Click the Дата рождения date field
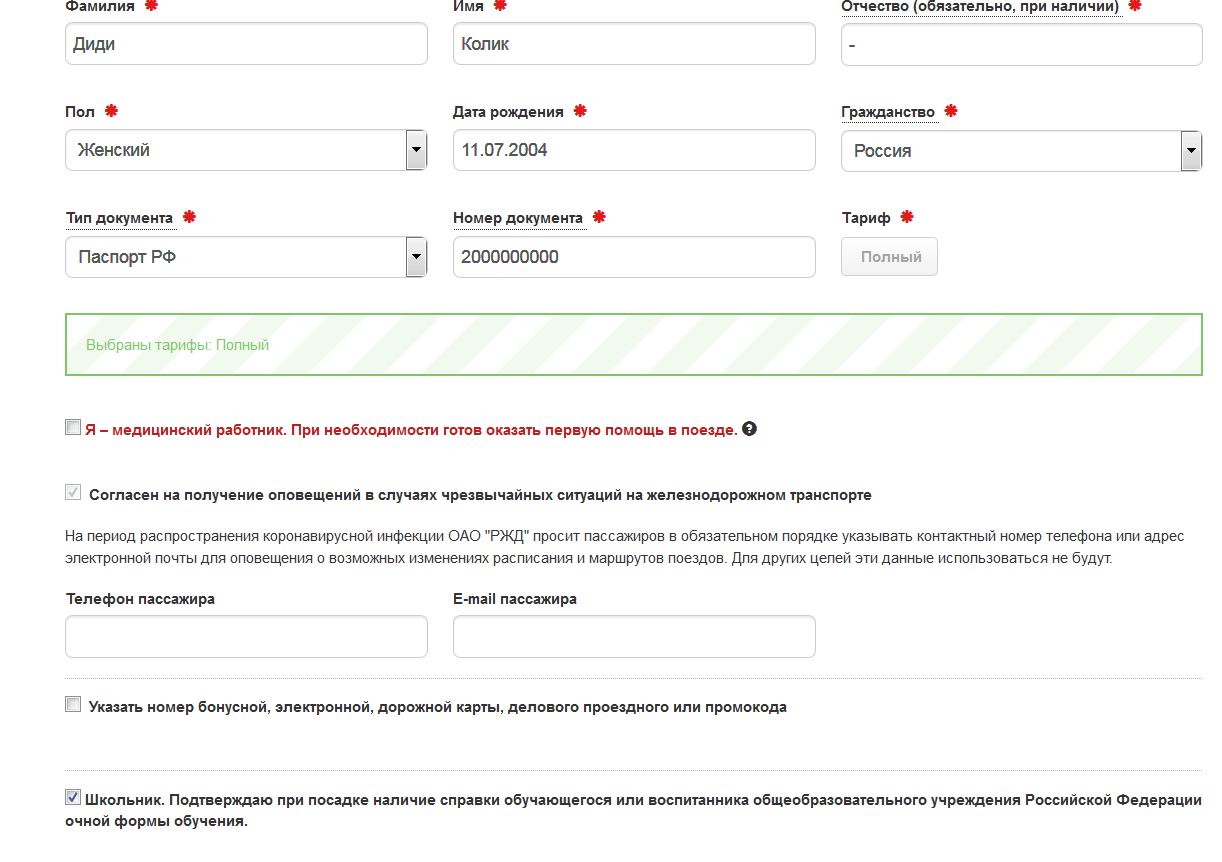Viewport: 1222px width, 862px height. [633, 150]
